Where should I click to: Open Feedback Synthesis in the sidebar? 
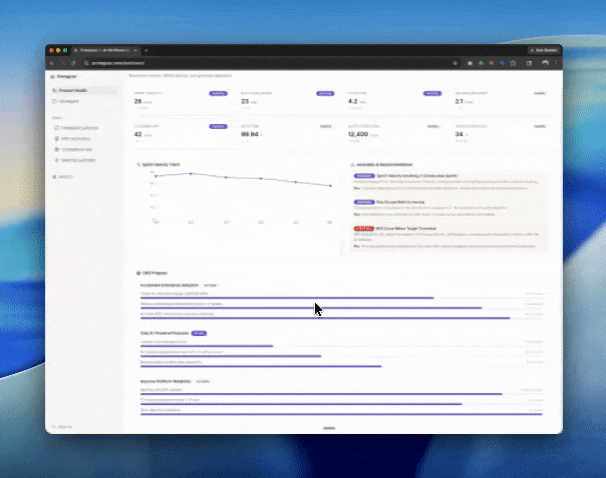84,128
